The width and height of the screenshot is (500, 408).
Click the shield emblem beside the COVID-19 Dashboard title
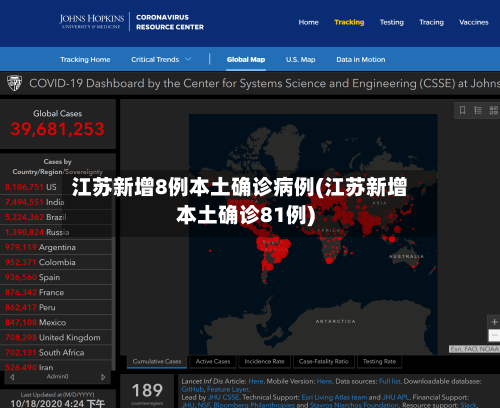[14, 83]
